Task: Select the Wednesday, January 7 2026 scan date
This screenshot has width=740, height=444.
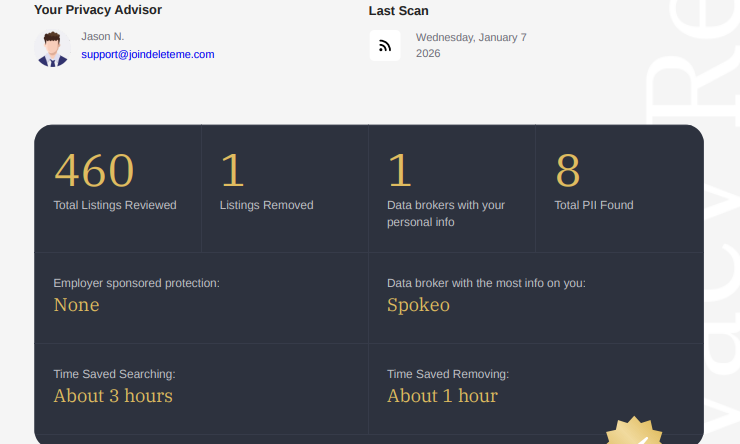Action: pyautogui.click(x=471, y=45)
